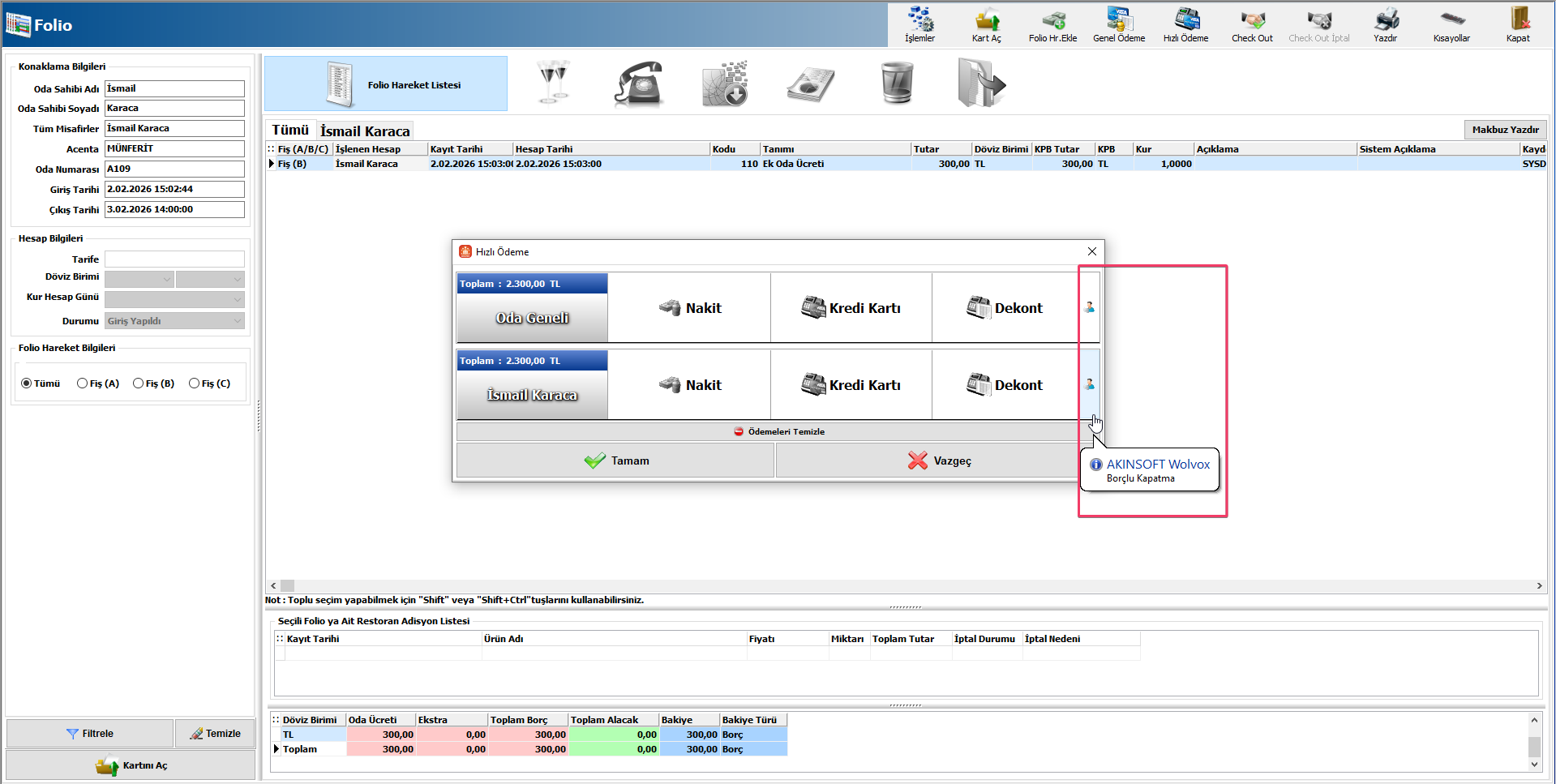Choose the Fiş (C) radio option
This screenshot has width=1556, height=784.
(x=195, y=383)
